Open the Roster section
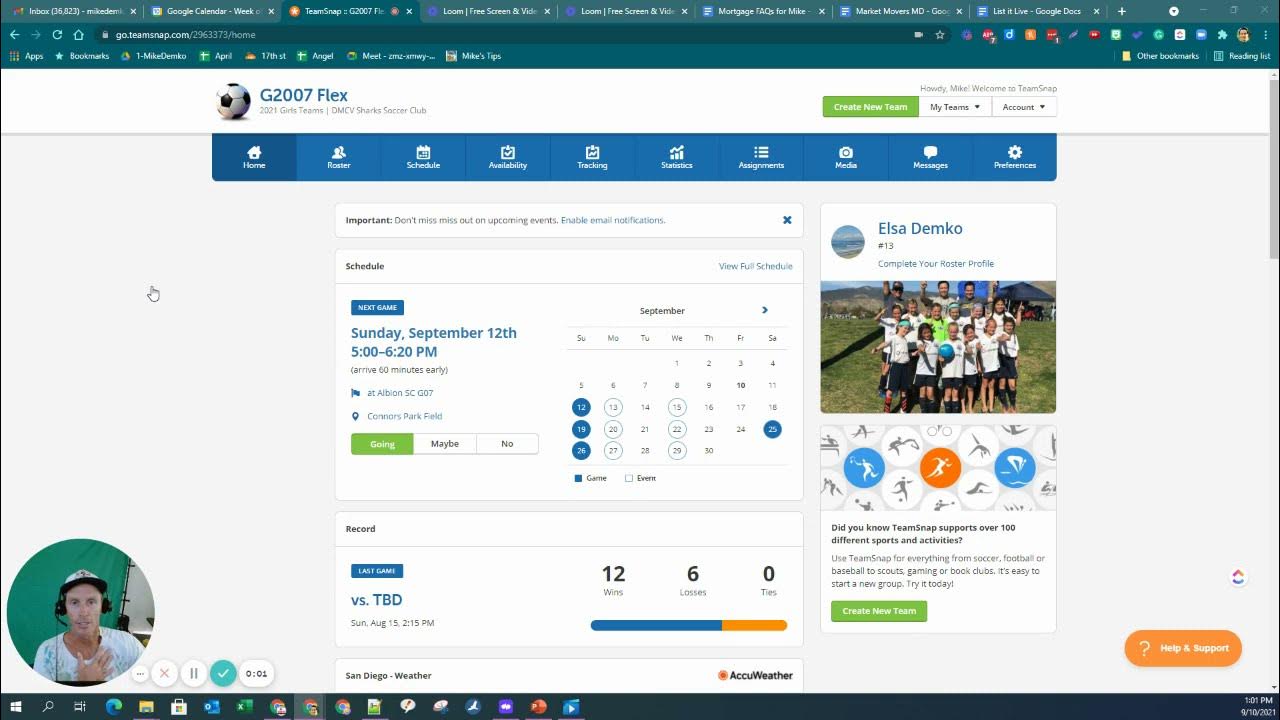This screenshot has width=1280, height=720. [339, 157]
